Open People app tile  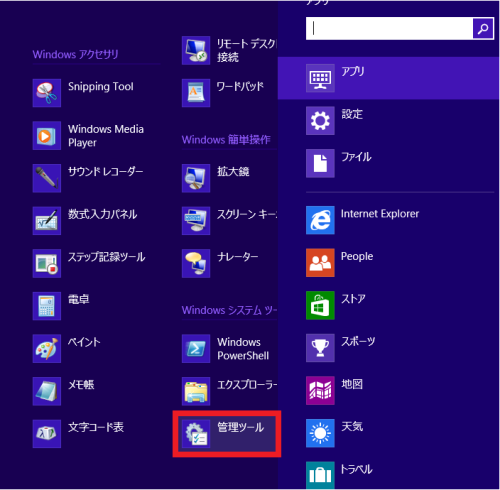click(320, 263)
